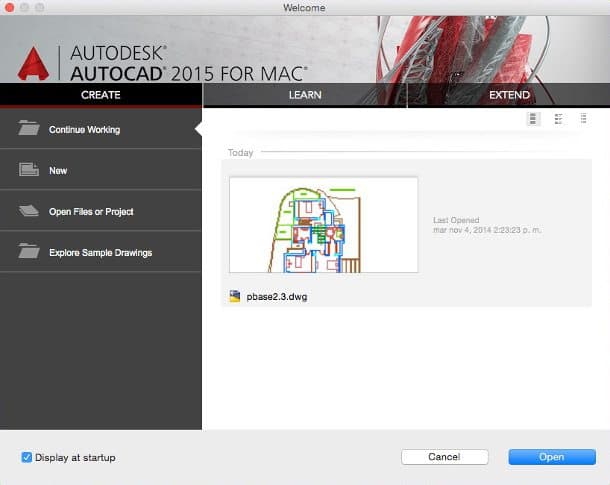Switch to the LEARN tab
The width and height of the screenshot is (610, 485).
tap(305, 95)
